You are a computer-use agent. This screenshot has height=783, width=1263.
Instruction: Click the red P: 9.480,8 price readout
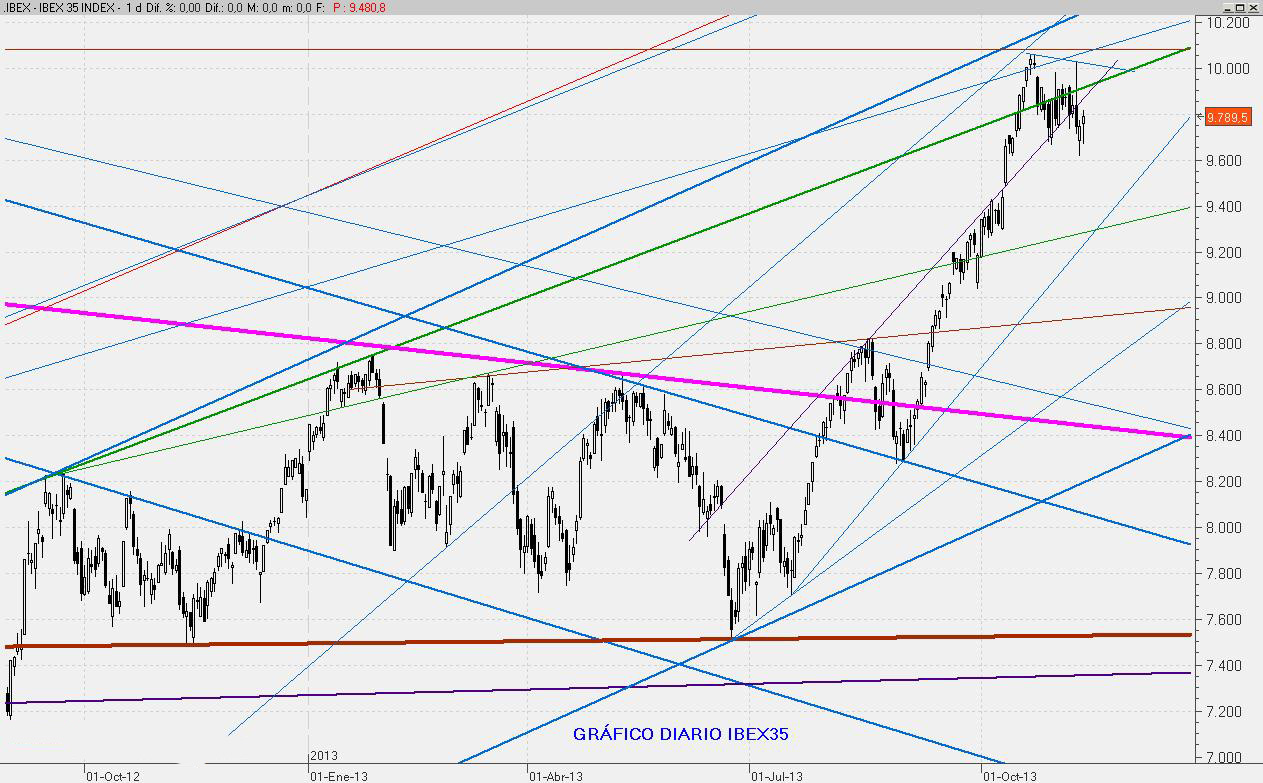(360, 8)
